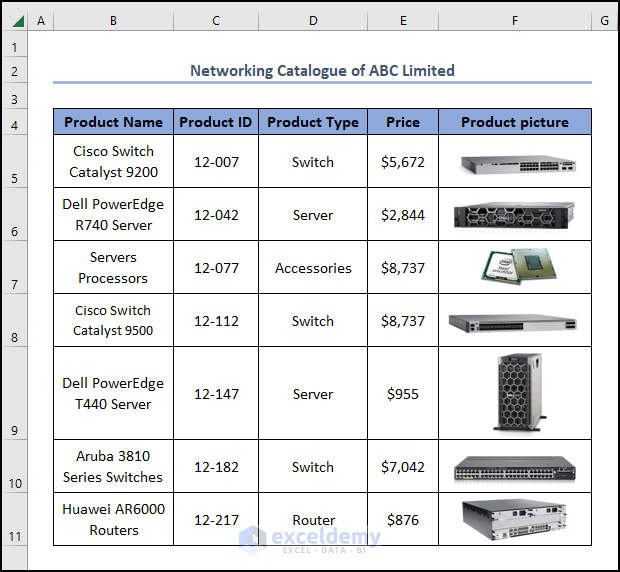Click the Router product type cell

coord(313,519)
